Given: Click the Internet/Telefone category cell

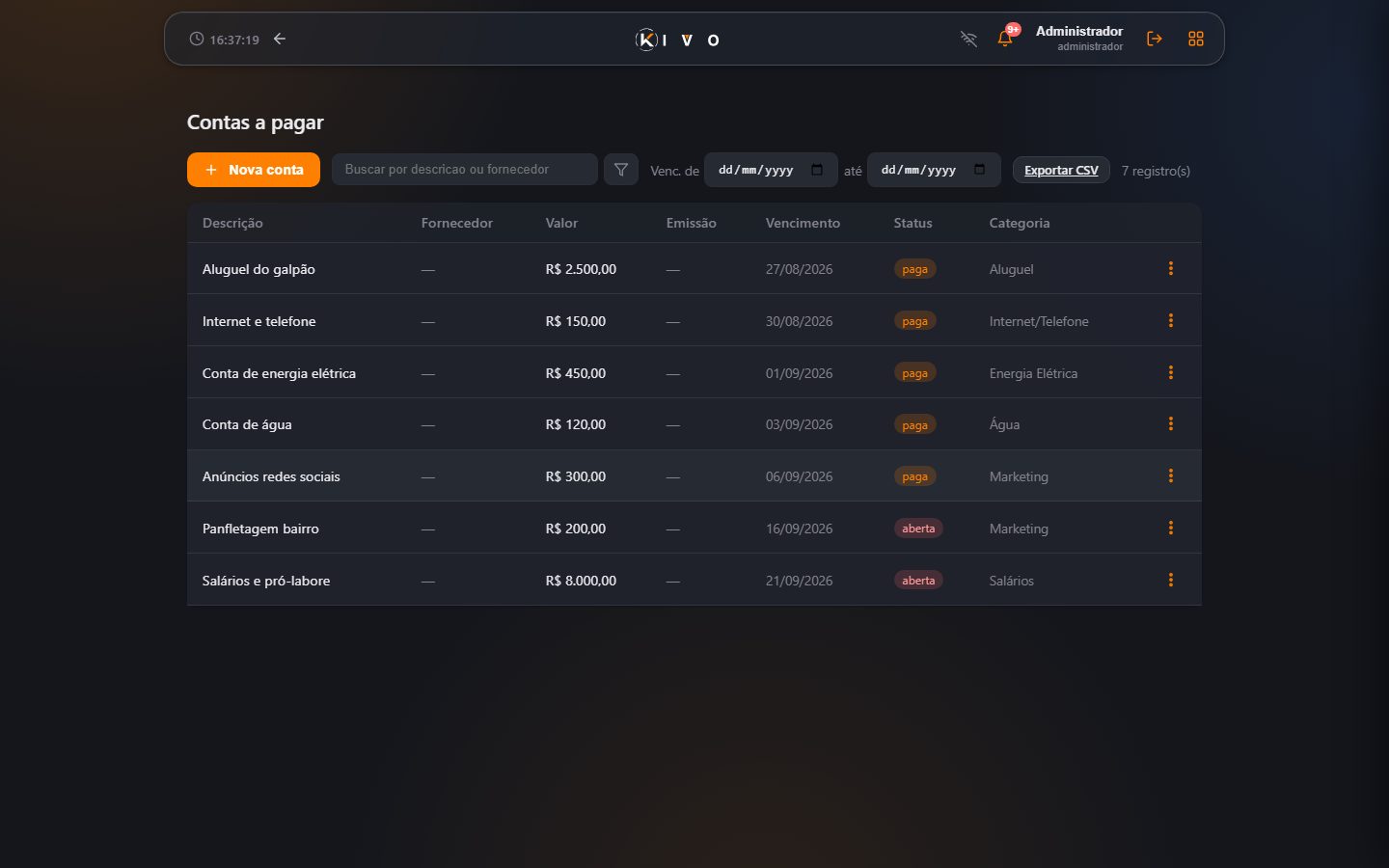Looking at the screenshot, I should [x=1039, y=321].
